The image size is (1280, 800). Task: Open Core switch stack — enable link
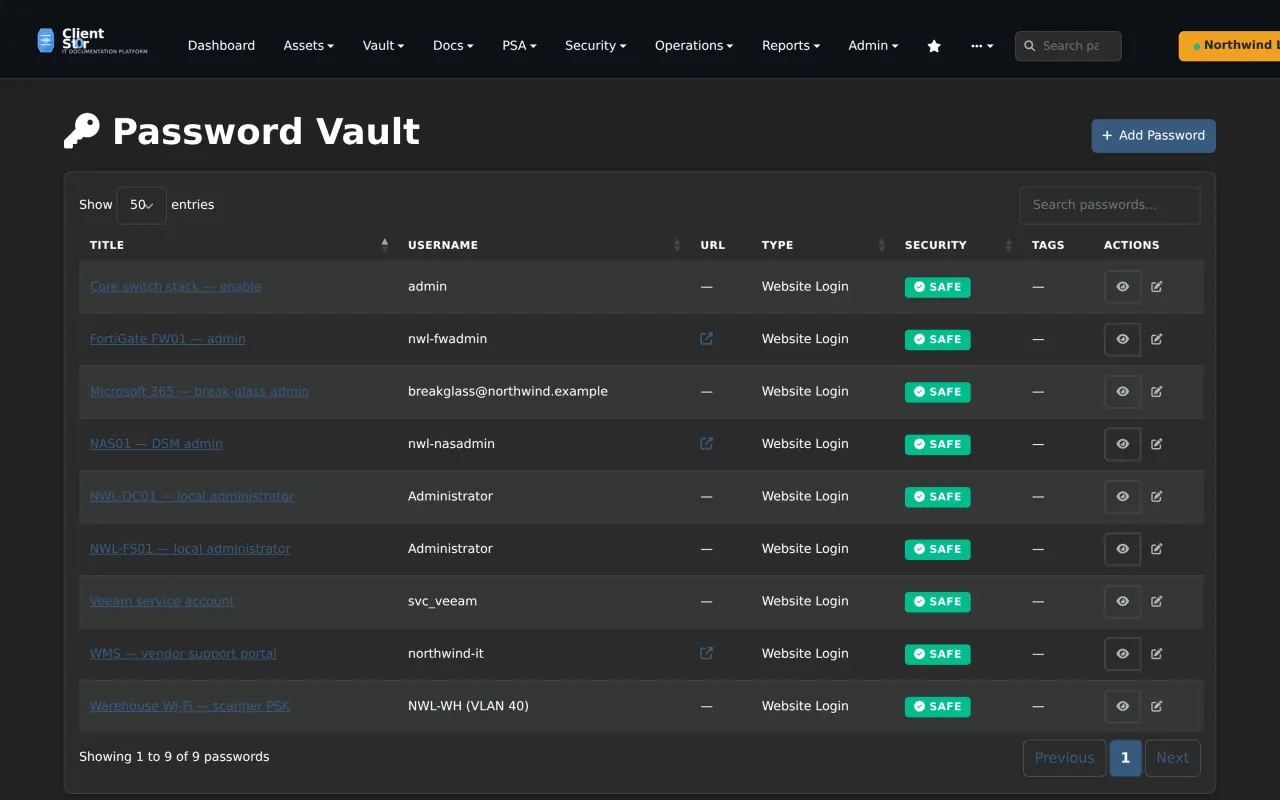coord(176,287)
